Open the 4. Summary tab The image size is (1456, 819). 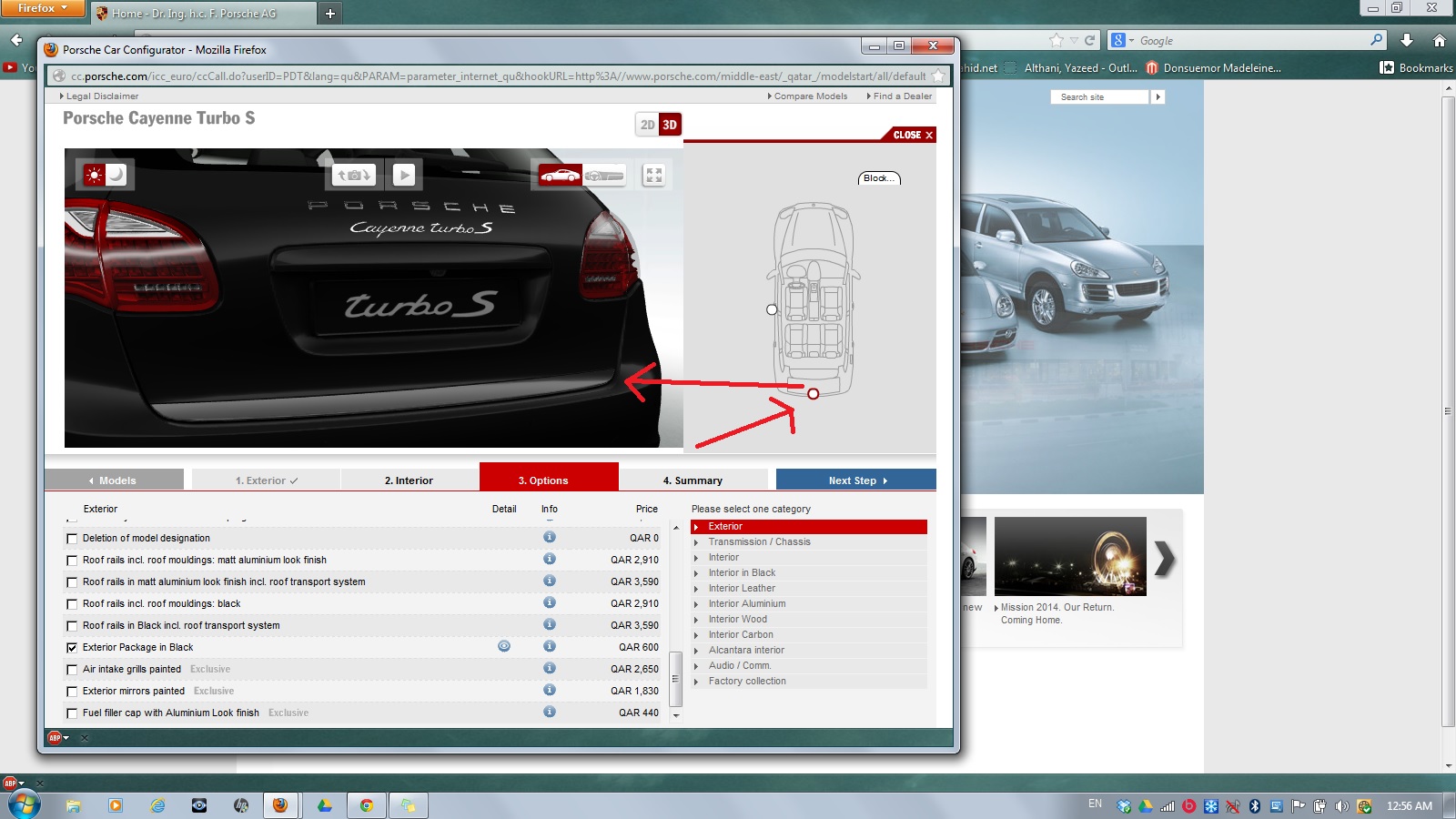[693, 480]
